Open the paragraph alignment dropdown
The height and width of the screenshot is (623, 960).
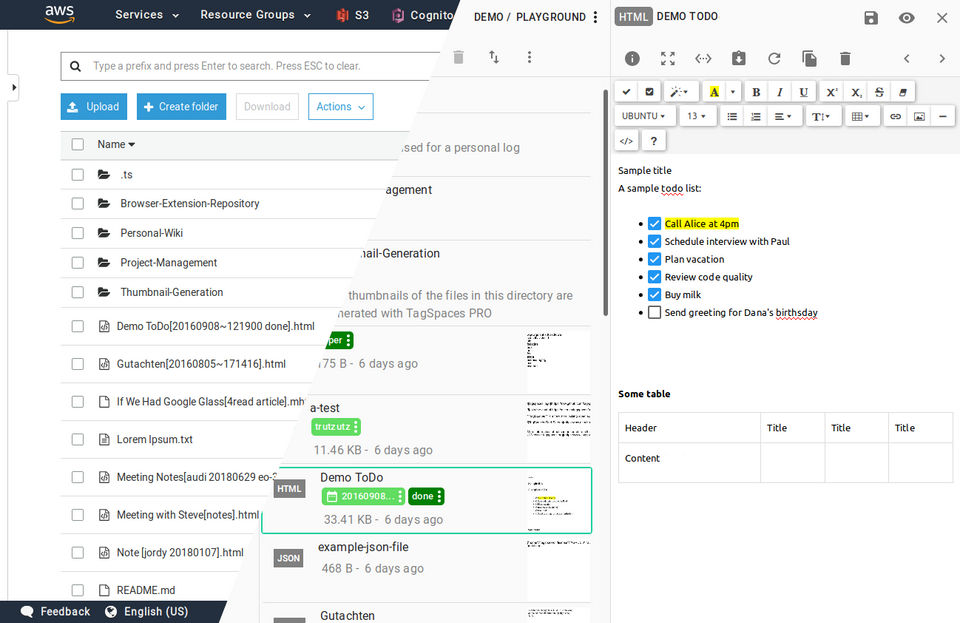[x=783, y=116]
